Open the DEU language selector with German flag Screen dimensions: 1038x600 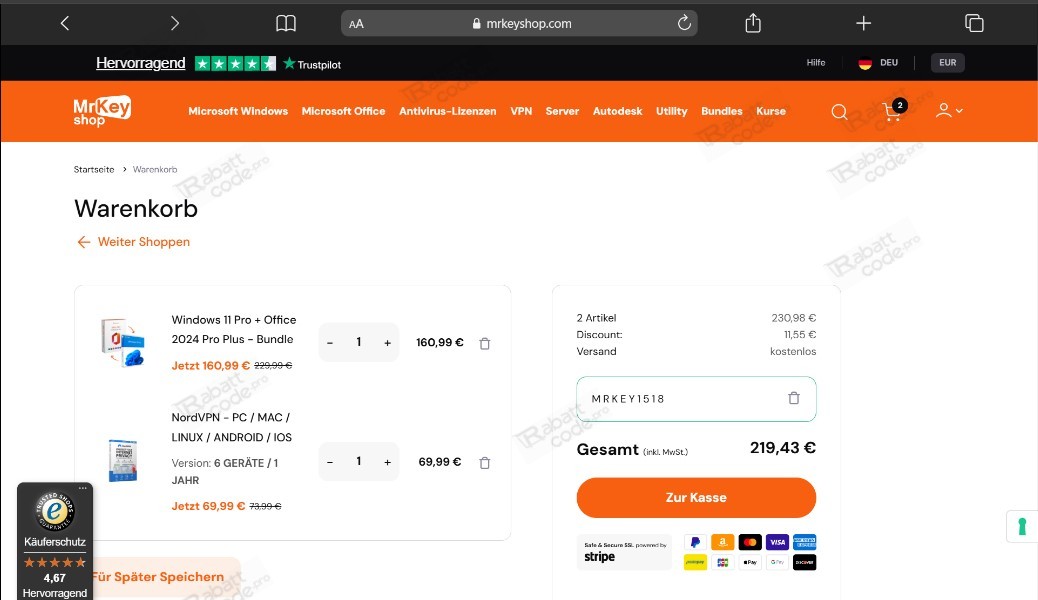pos(877,62)
